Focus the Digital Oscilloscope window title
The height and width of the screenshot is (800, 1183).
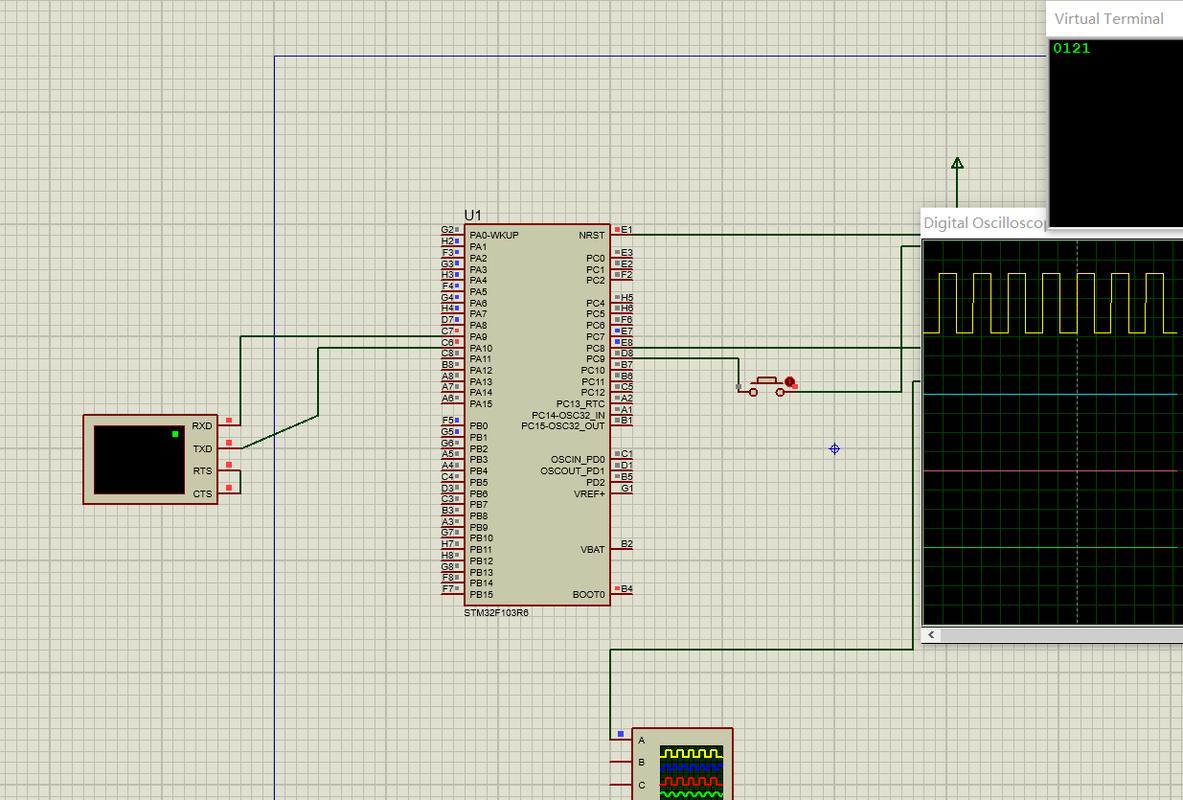click(x=985, y=223)
